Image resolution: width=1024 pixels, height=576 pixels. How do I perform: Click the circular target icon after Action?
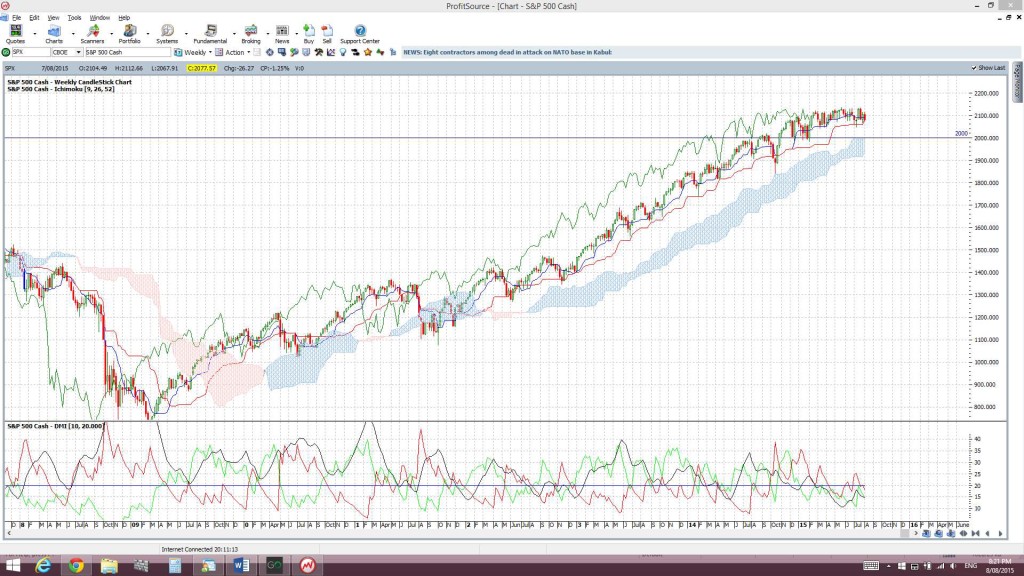click(x=269, y=52)
